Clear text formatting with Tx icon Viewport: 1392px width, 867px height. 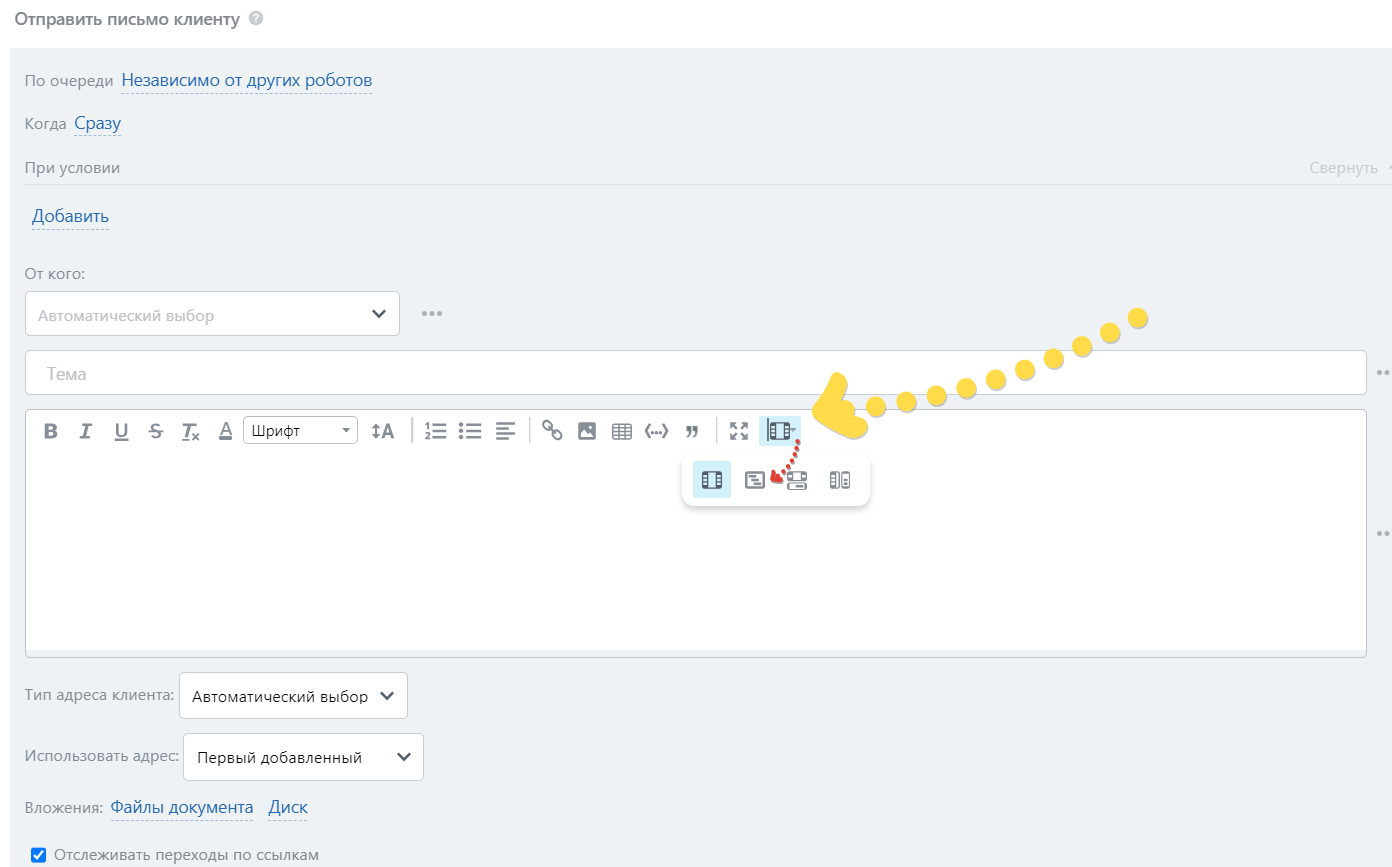pos(190,431)
